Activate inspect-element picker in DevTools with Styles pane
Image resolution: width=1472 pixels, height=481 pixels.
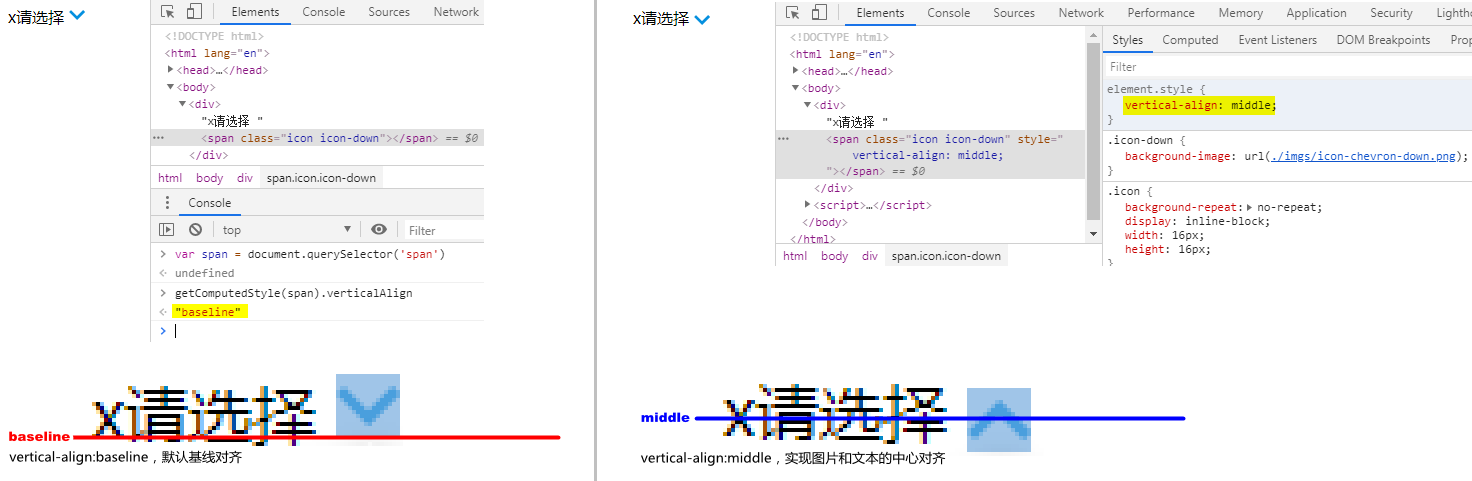point(792,13)
